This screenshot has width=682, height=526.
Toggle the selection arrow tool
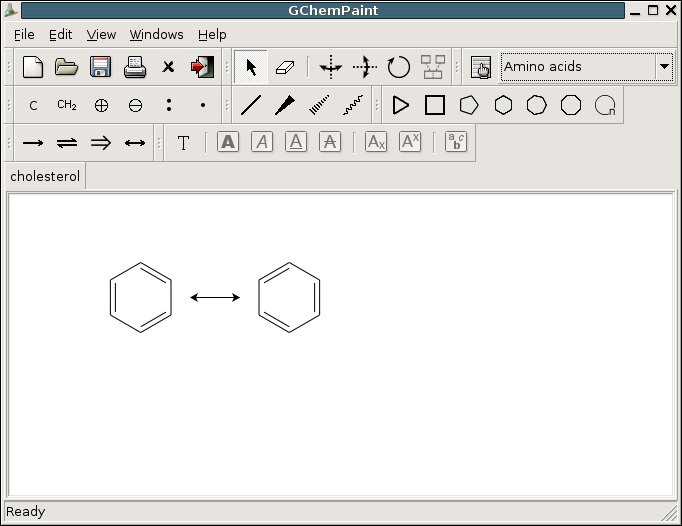tap(251, 67)
